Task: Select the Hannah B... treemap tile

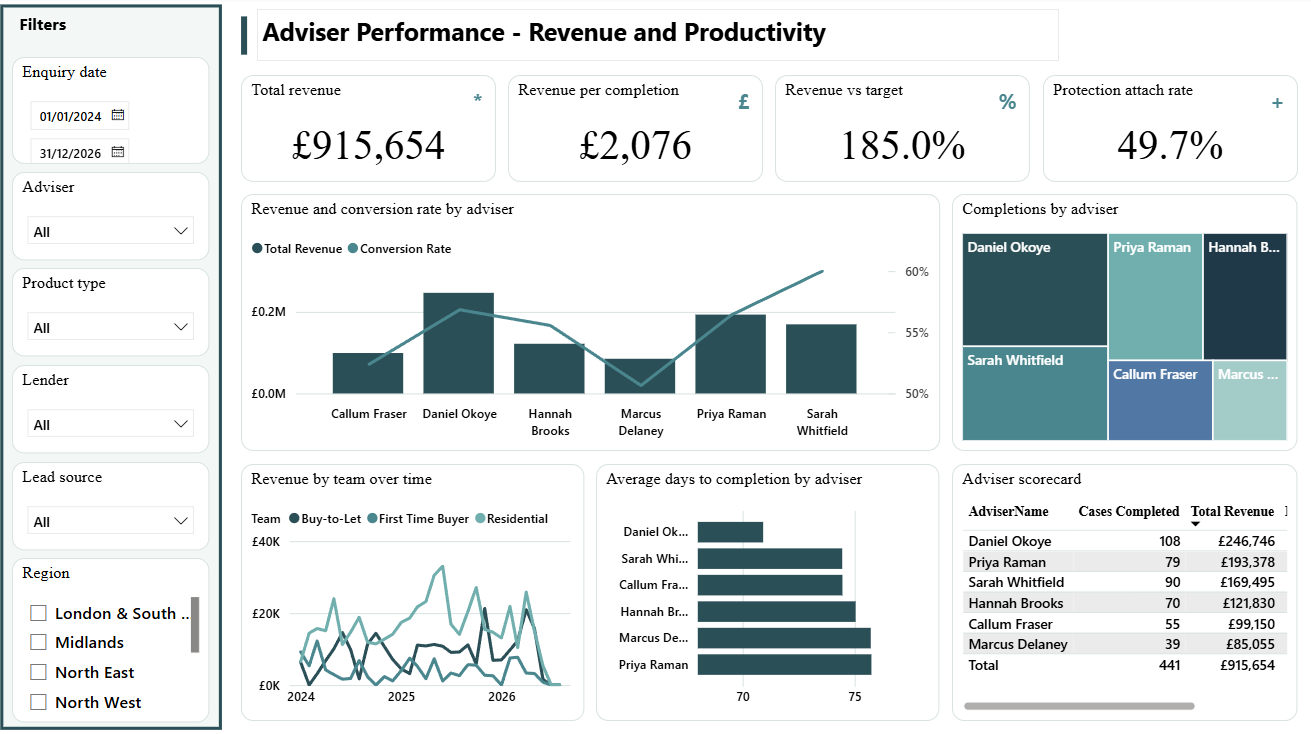Action: [1245, 297]
